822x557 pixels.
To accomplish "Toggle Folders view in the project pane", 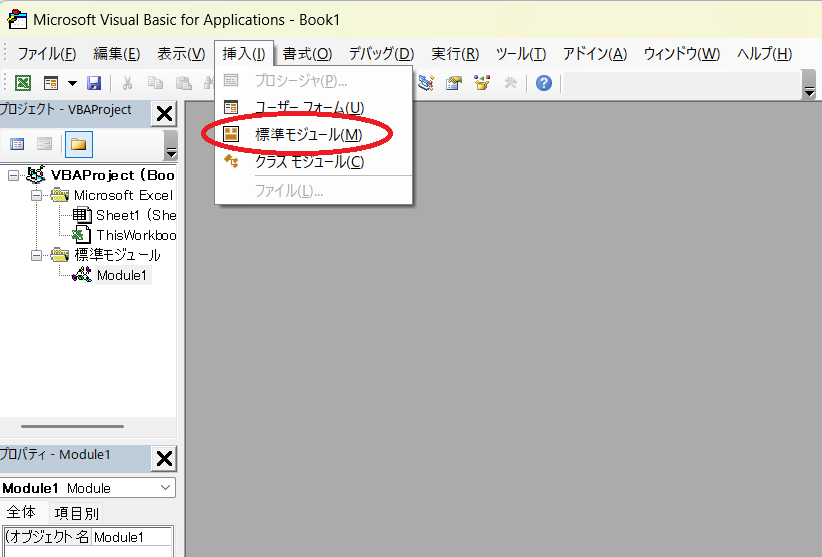I will (78, 145).
